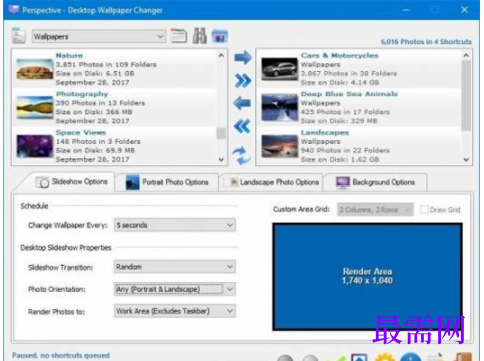Click the binoculars search icon
This screenshot has width=484, height=361.
click(x=199, y=36)
